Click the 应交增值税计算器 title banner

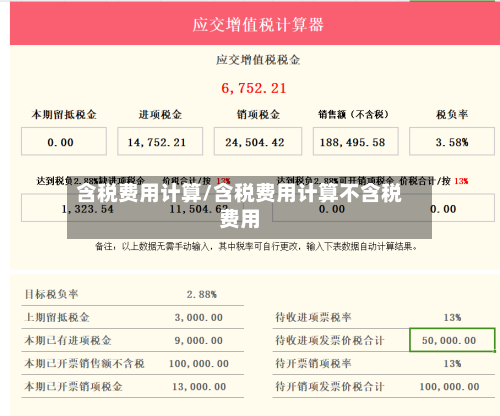[255, 24]
